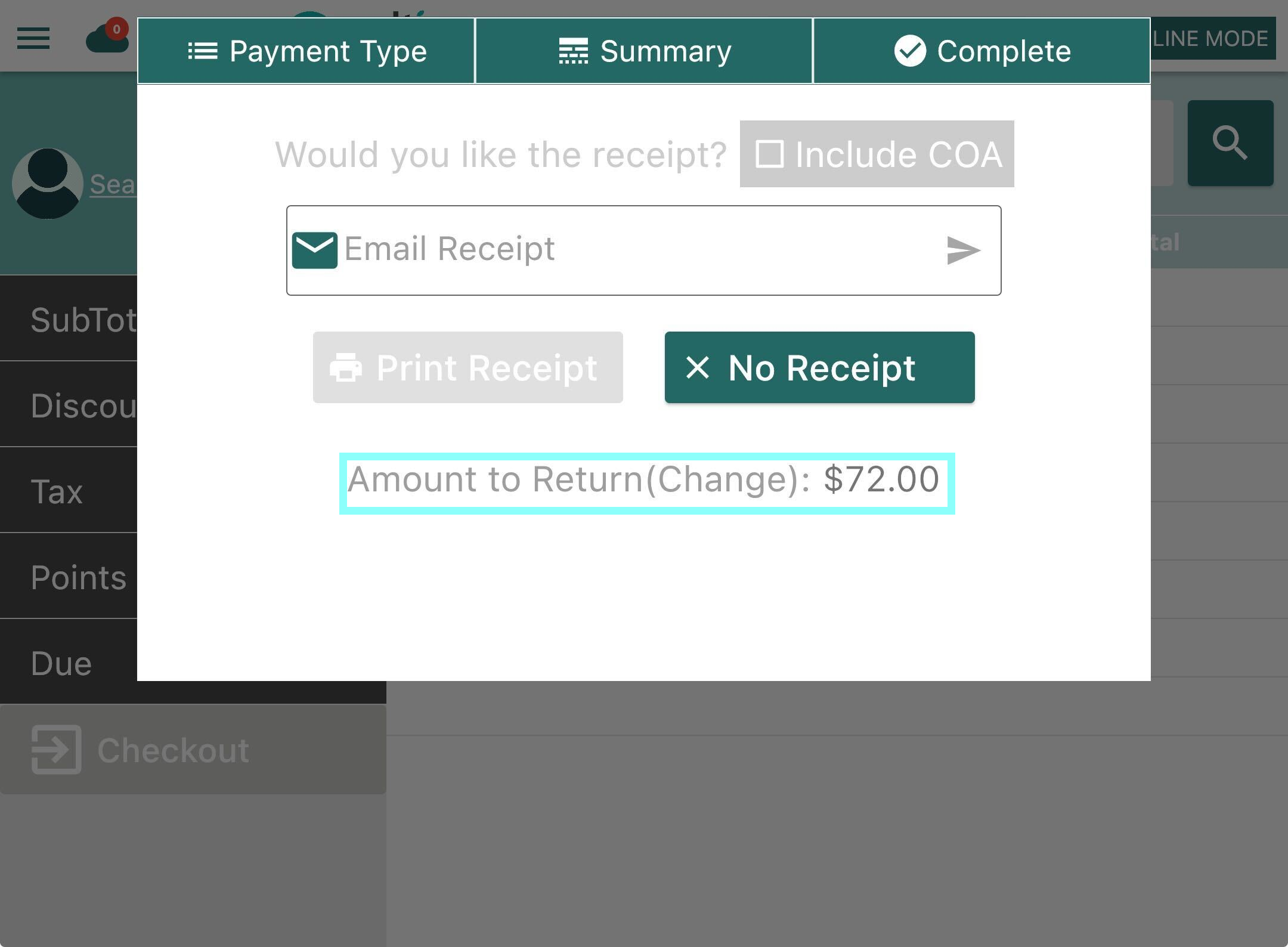The height and width of the screenshot is (947, 1288).
Task: Open the hamburger menu icon
Action: pos(33,39)
